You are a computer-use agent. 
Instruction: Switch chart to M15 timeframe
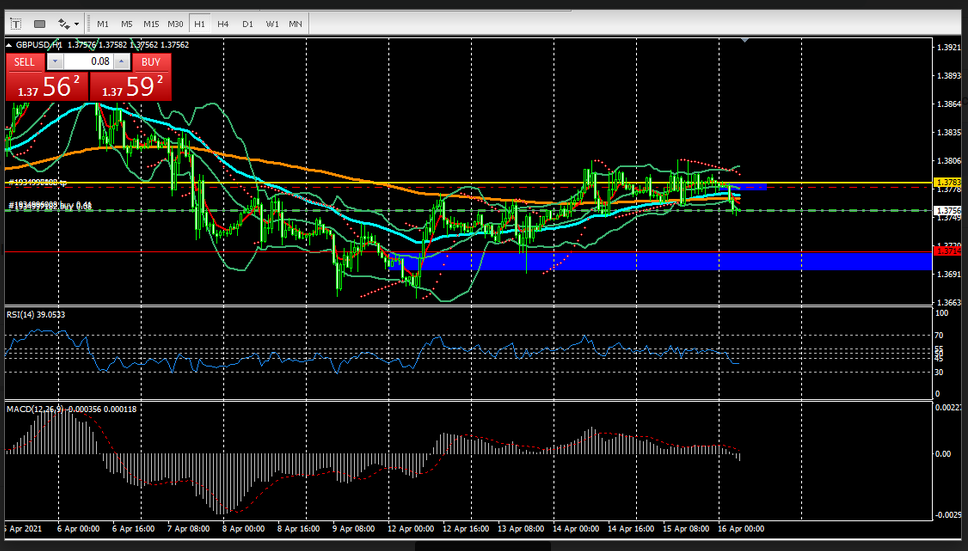[151, 23]
